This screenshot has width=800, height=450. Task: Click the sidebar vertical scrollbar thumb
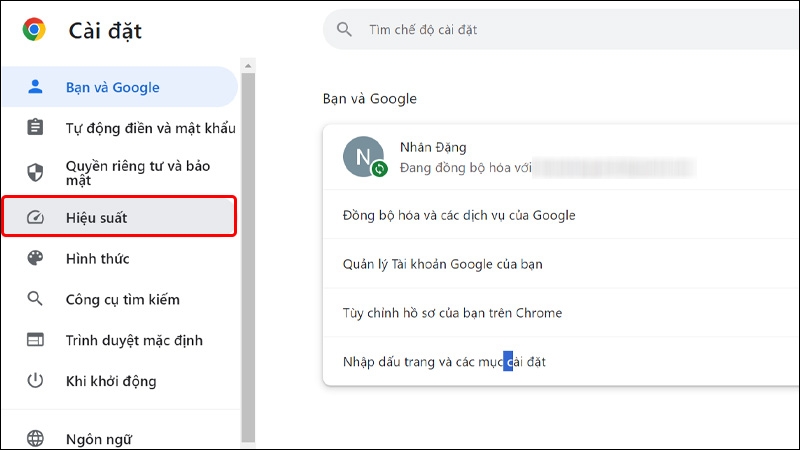click(x=248, y=258)
